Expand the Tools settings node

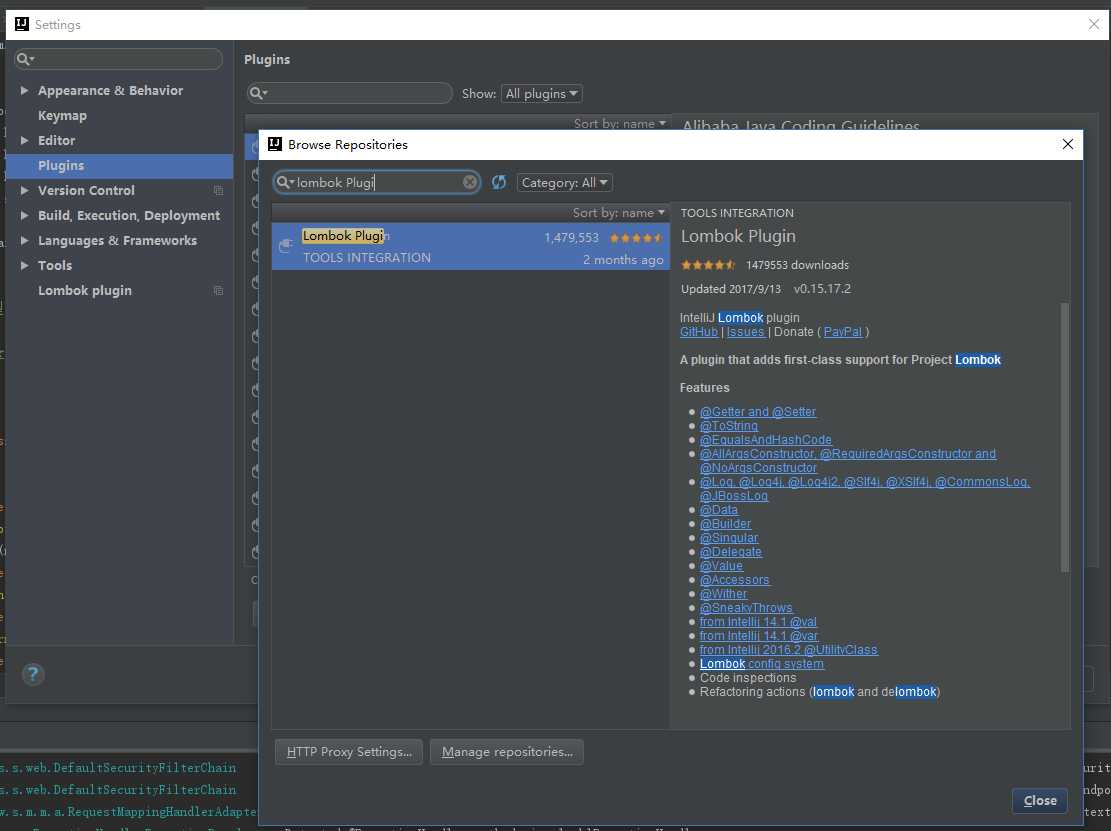point(24,265)
